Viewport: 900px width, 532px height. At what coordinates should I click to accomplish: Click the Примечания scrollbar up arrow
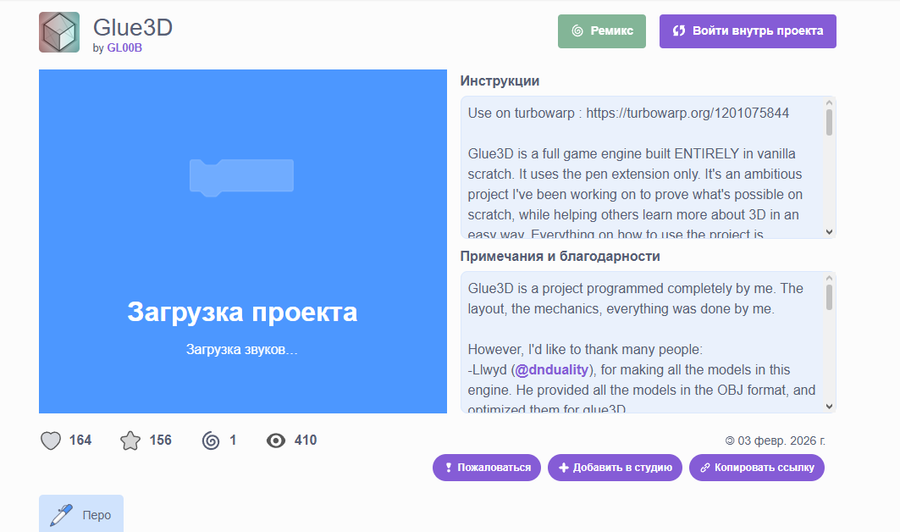[x=829, y=278]
